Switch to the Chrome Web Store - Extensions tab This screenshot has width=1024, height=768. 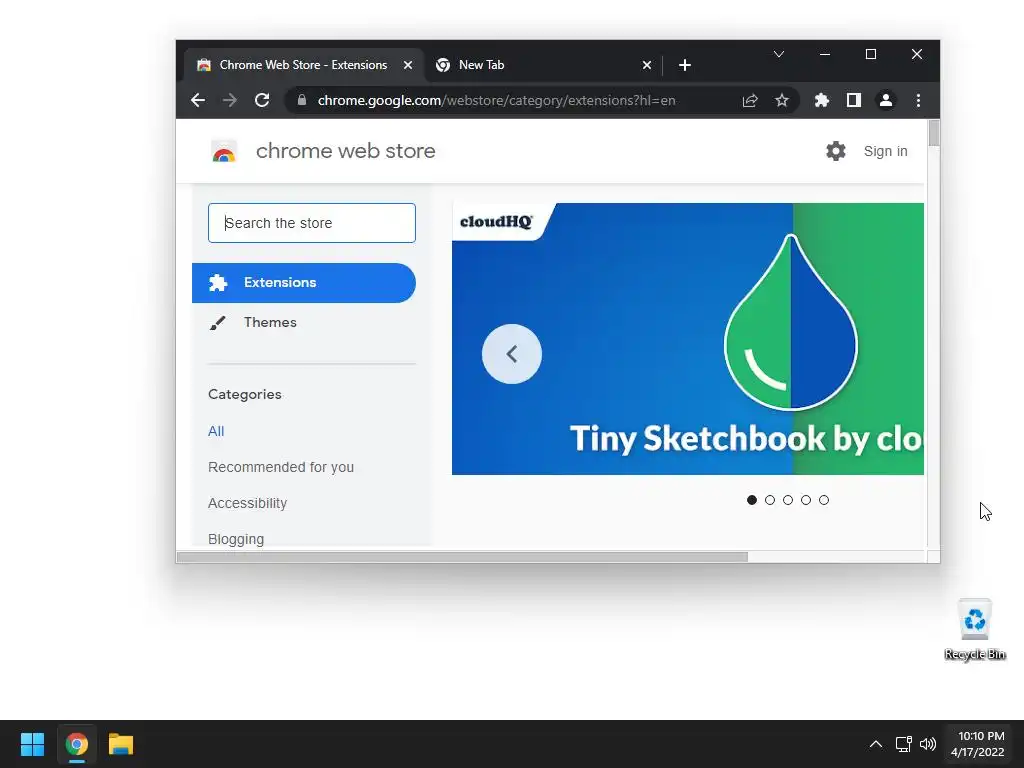(303, 65)
